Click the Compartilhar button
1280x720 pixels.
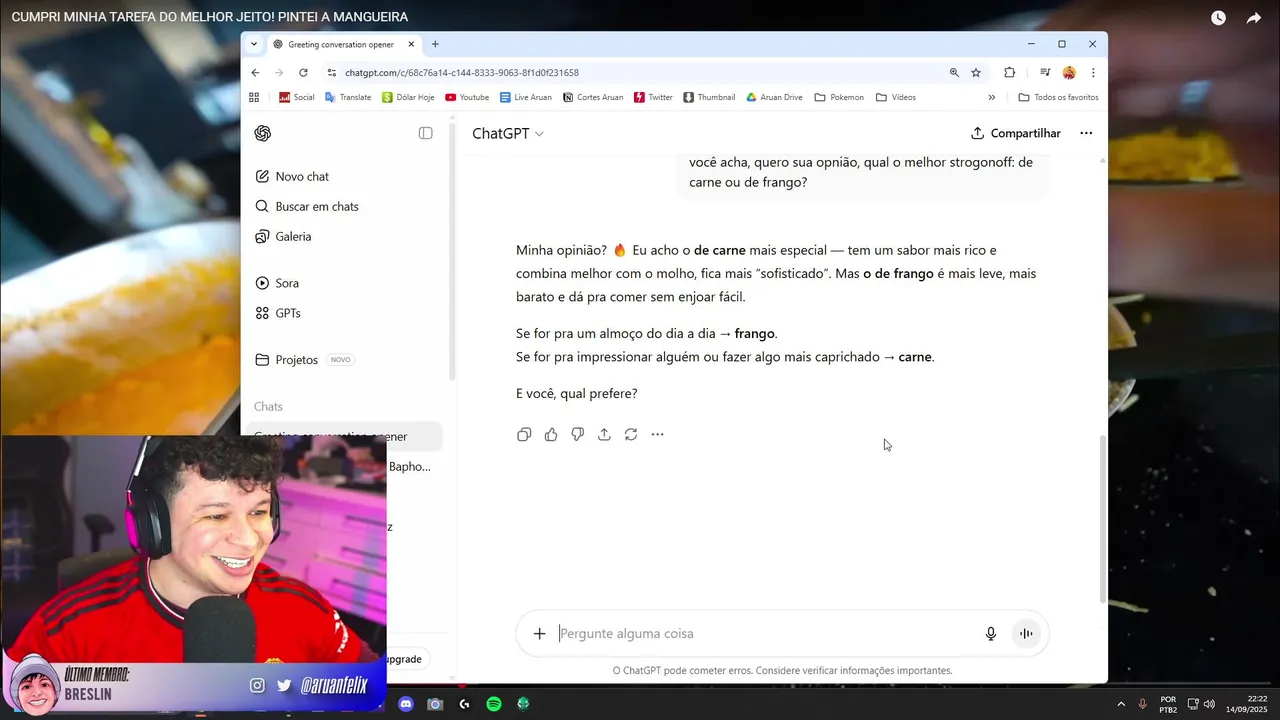pos(1016,133)
